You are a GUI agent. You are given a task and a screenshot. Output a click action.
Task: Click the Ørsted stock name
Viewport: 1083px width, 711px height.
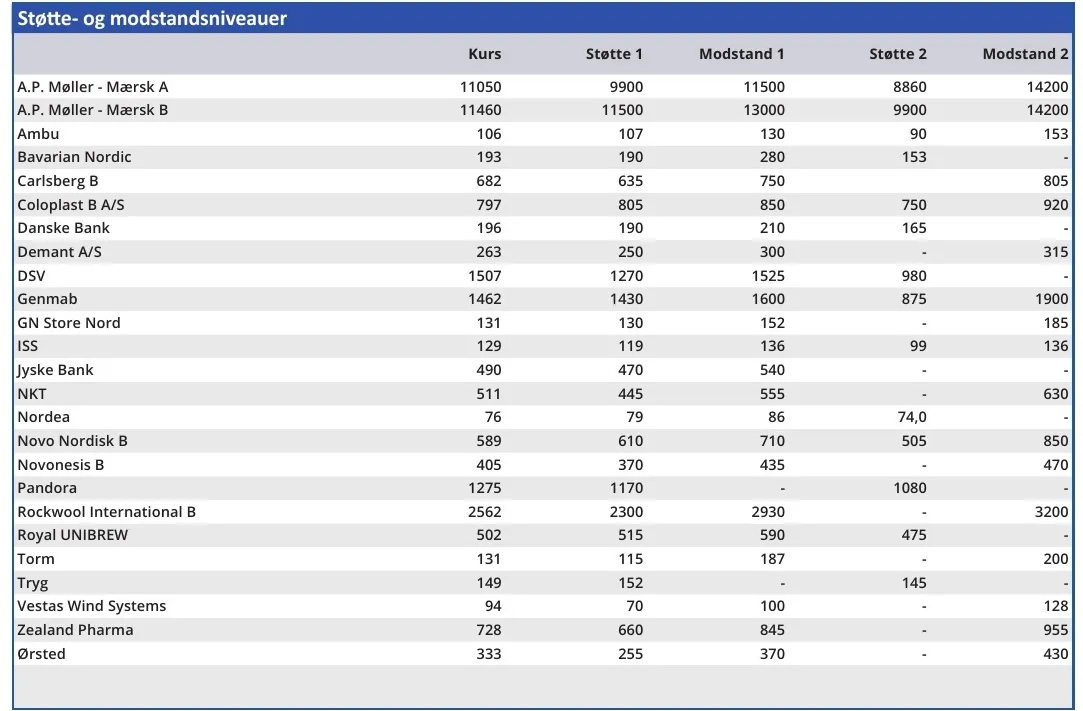pos(41,654)
